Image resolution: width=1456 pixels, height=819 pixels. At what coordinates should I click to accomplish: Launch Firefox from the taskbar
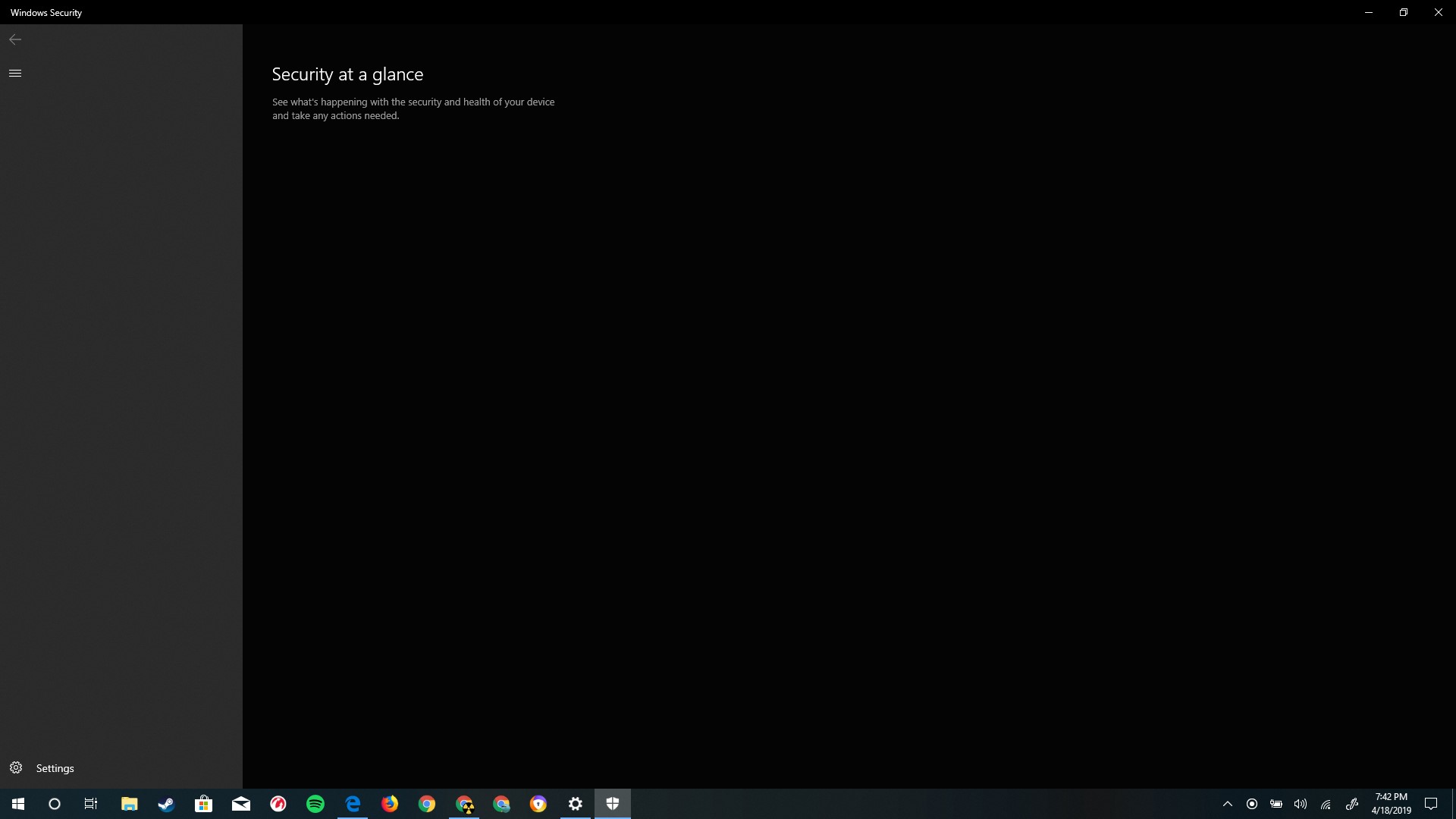(390, 804)
